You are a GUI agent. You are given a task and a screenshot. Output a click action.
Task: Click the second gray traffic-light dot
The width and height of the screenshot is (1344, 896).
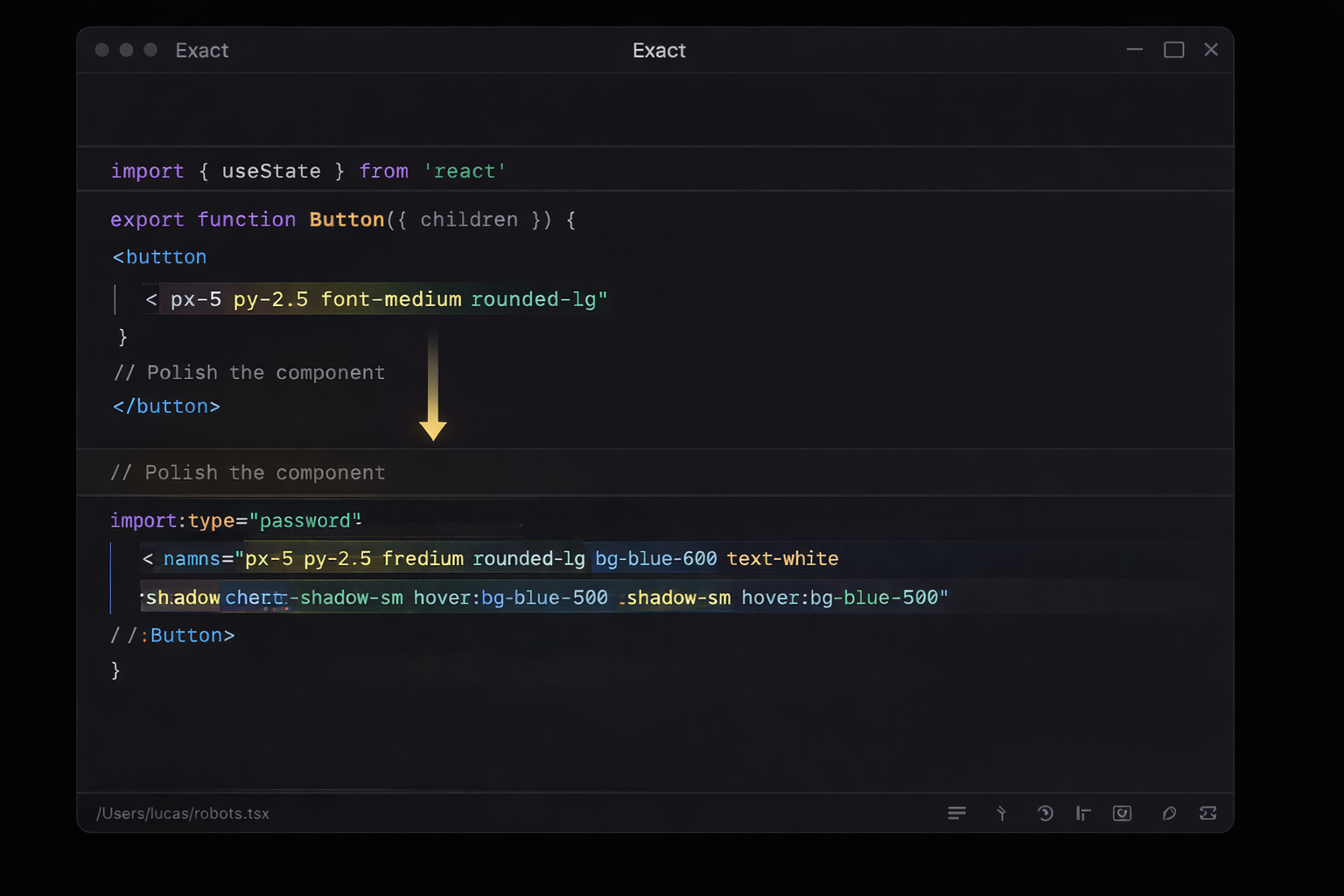tap(127, 50)
